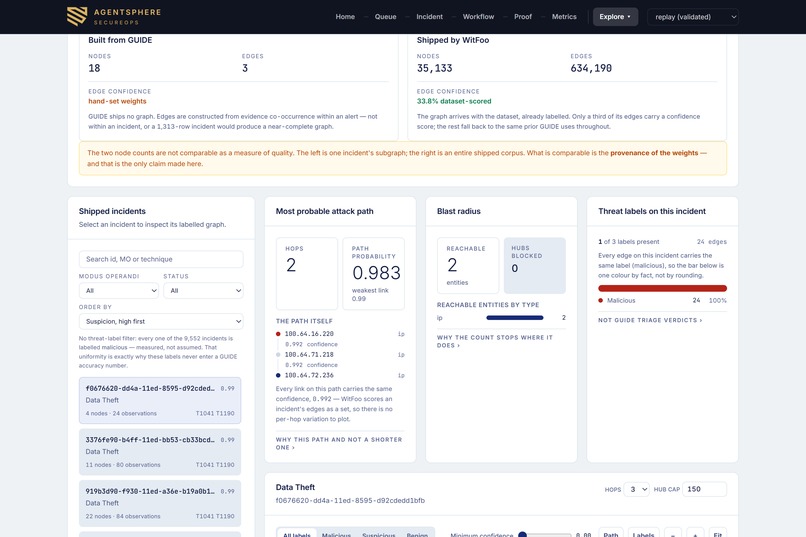Click the Hubs Blocked tile
This screenshot has height=537, width=806.
(x=535, y=265)
